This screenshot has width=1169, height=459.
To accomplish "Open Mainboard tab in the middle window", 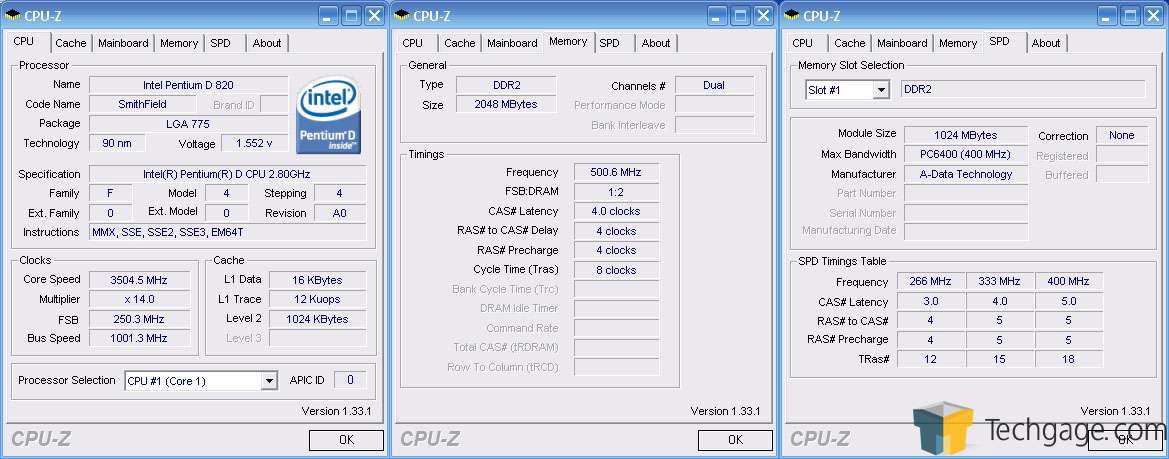I will tap(512, 43).
